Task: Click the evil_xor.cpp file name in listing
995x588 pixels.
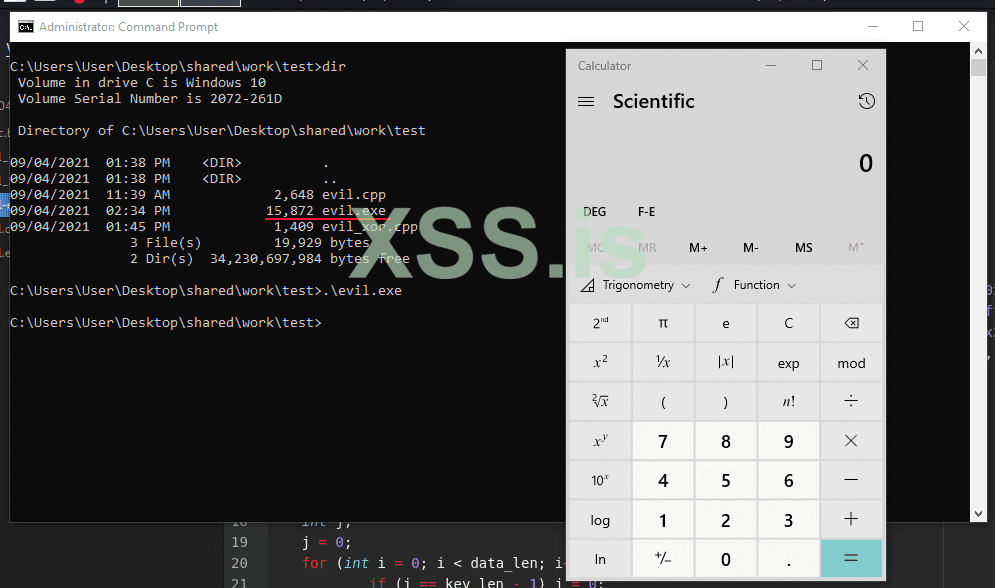Action: (x=370, y=226)
